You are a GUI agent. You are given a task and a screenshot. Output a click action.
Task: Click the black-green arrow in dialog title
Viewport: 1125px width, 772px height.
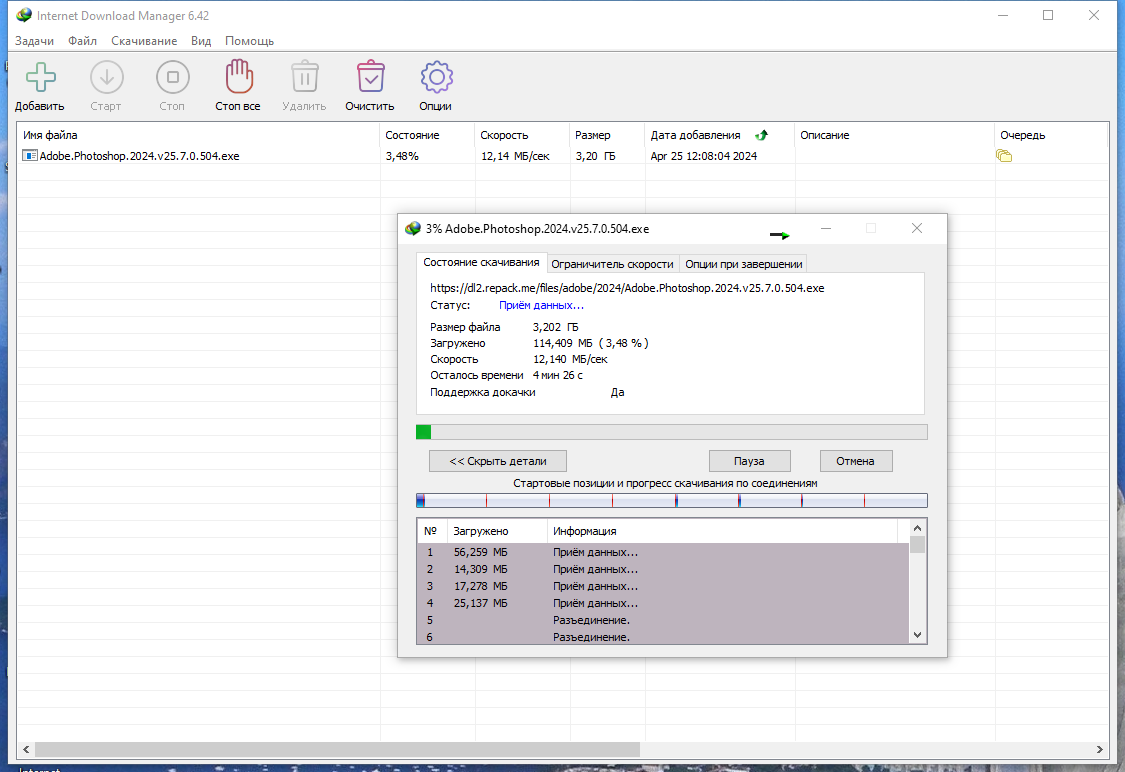(x=779, y=235)
